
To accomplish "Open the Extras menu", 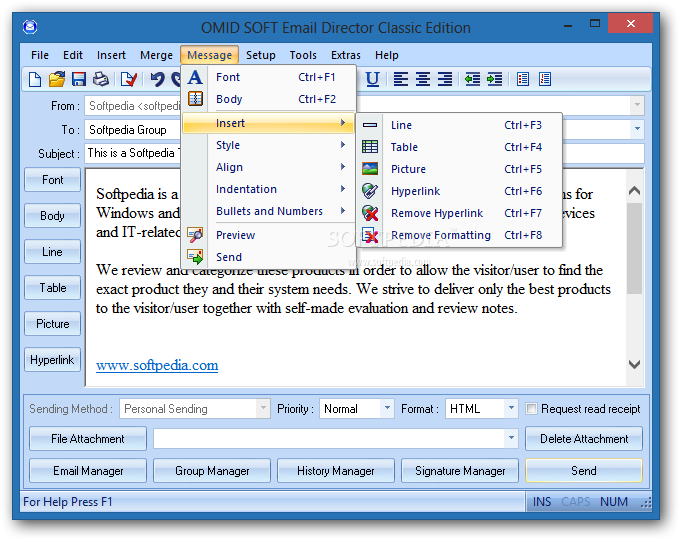I will [x=346, y=55].
